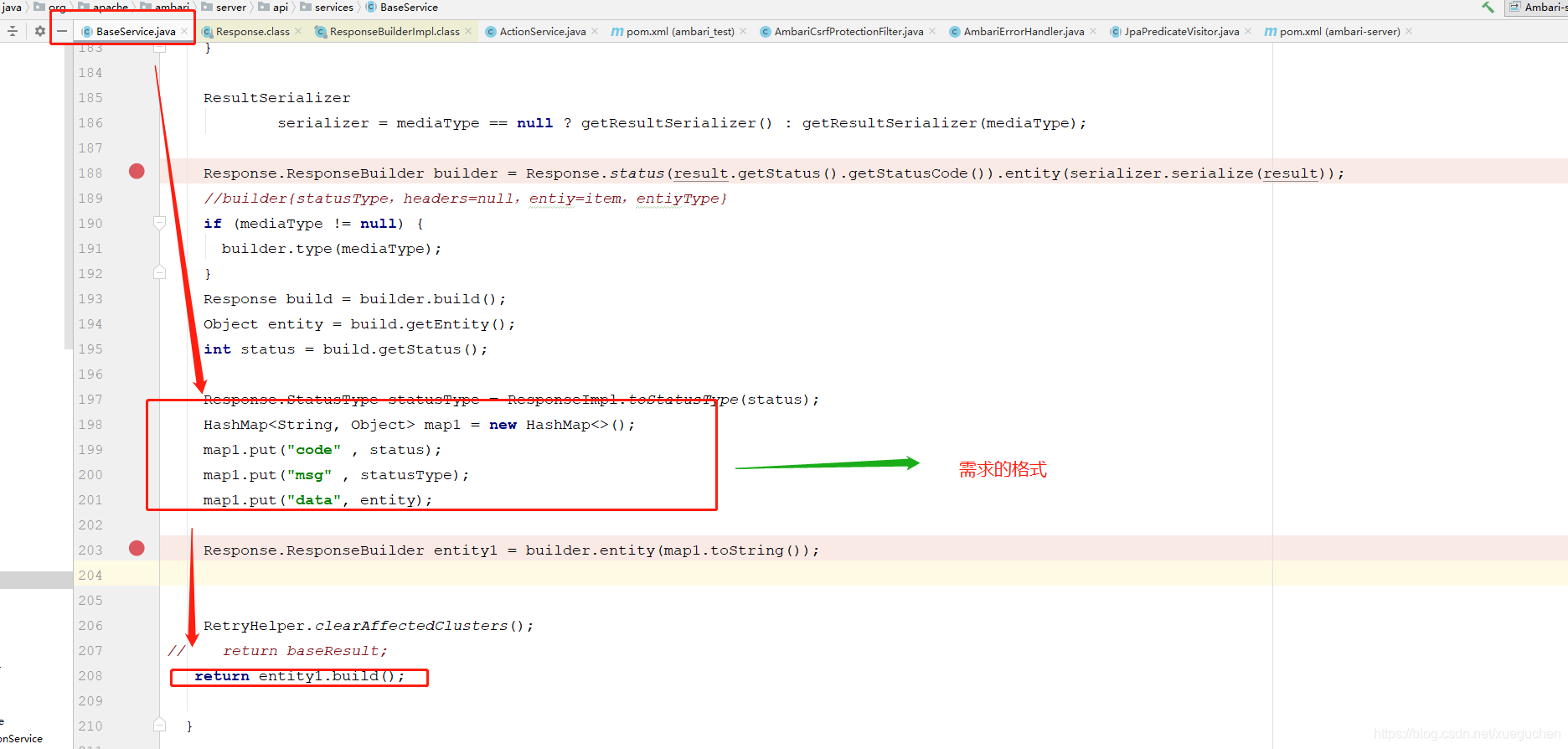Click the string "data" on line 201
The image size is (1568, 749).
314,500
